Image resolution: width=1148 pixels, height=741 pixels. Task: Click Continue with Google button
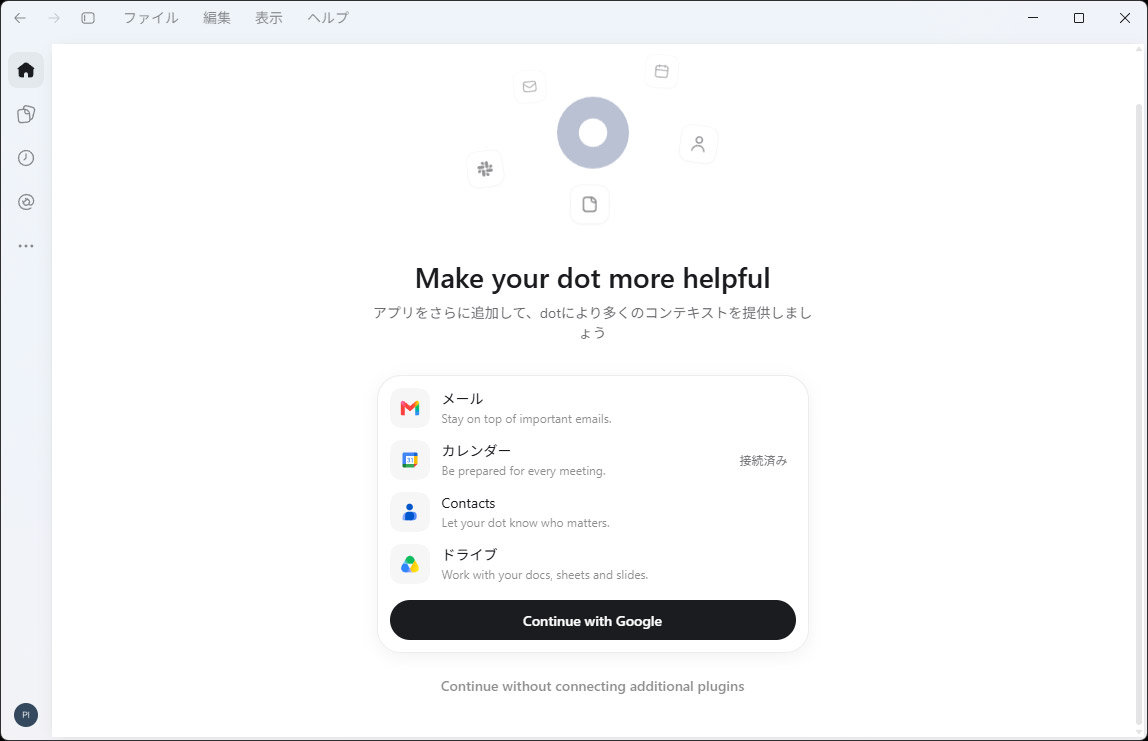[x=592, y=620]
